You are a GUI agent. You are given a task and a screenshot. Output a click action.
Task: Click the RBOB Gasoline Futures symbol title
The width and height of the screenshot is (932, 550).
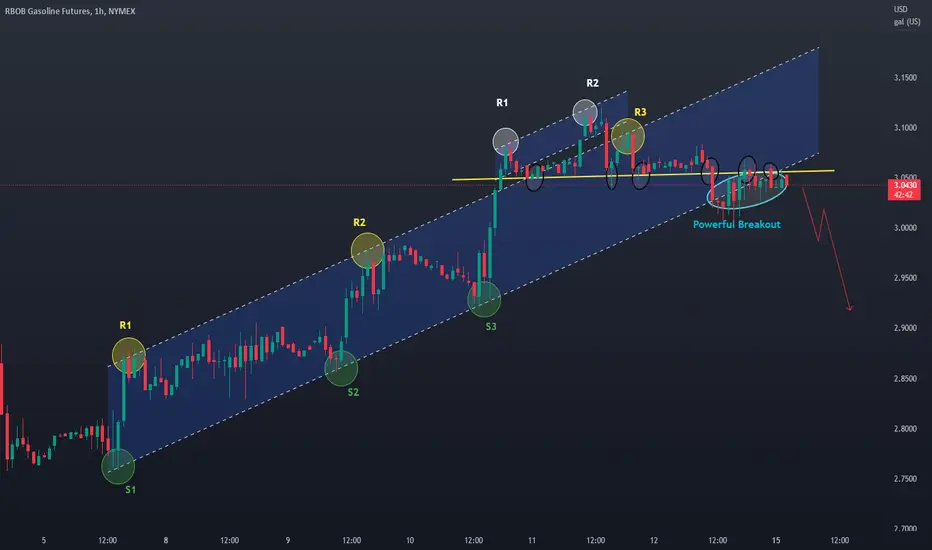tap(70, 11)
